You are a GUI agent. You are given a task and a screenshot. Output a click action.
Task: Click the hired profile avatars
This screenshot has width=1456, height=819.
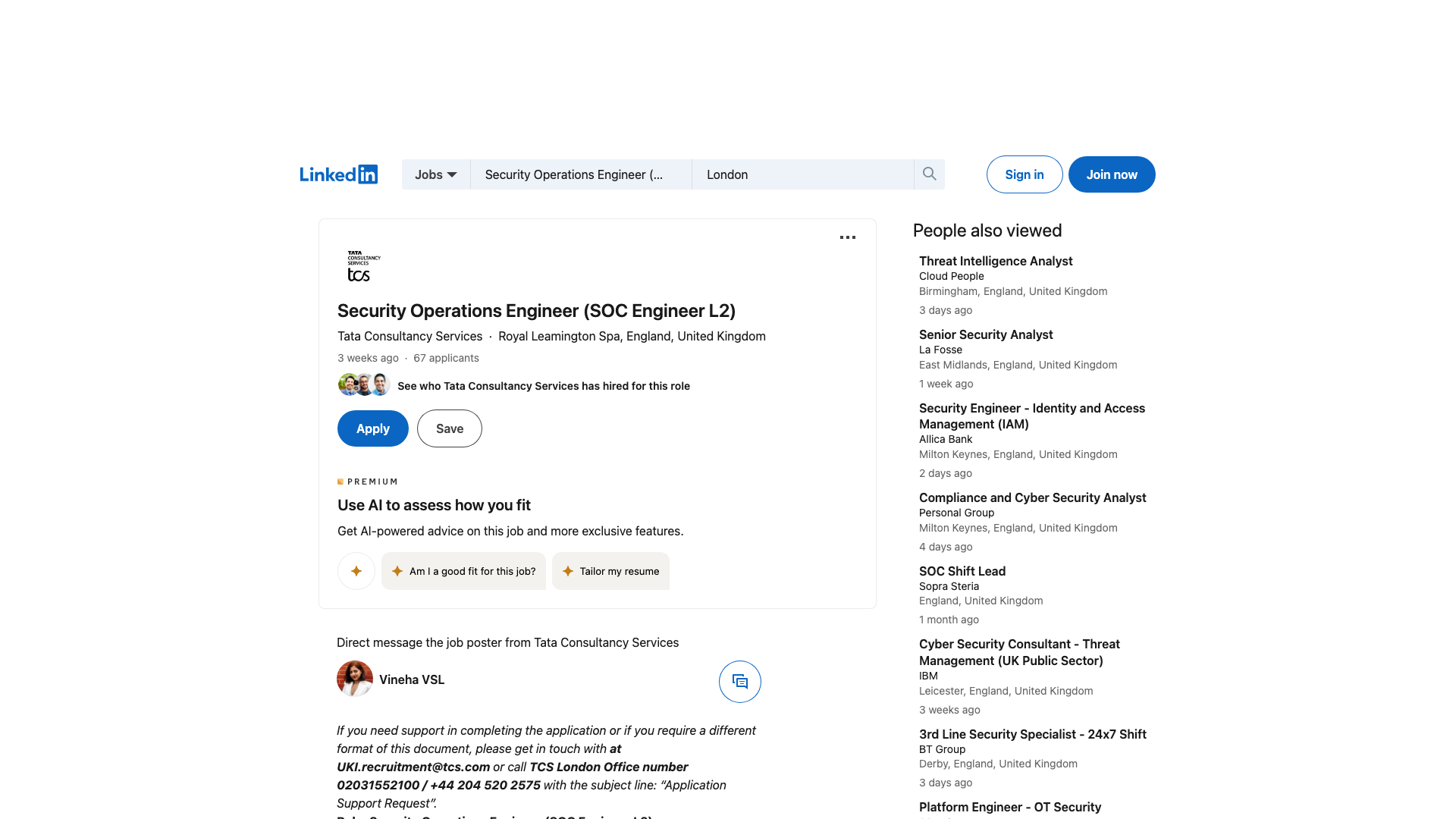click(x=364, y=384)
